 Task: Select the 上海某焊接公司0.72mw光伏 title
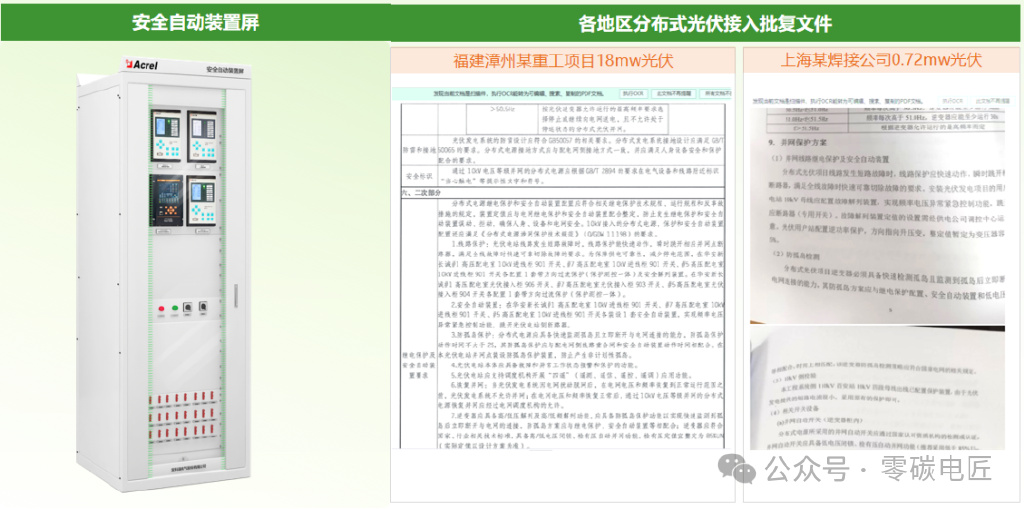tap(881, 60)
